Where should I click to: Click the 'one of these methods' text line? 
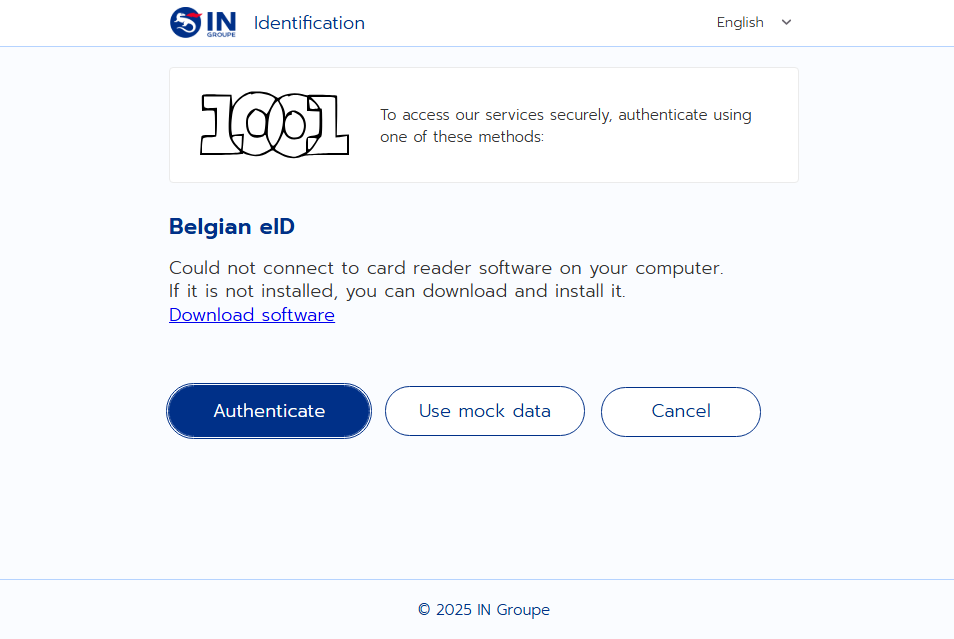pyautogui.click(x=462, y=137)
